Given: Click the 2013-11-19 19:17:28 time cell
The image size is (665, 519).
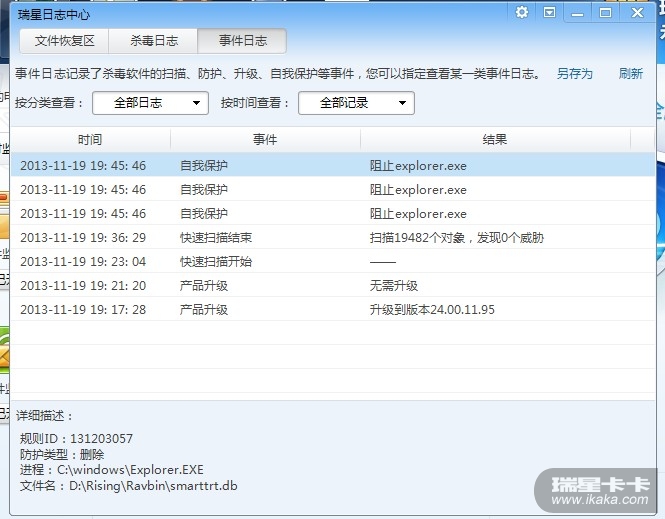Looking at the screenshot, I should [x=83, y=310].
